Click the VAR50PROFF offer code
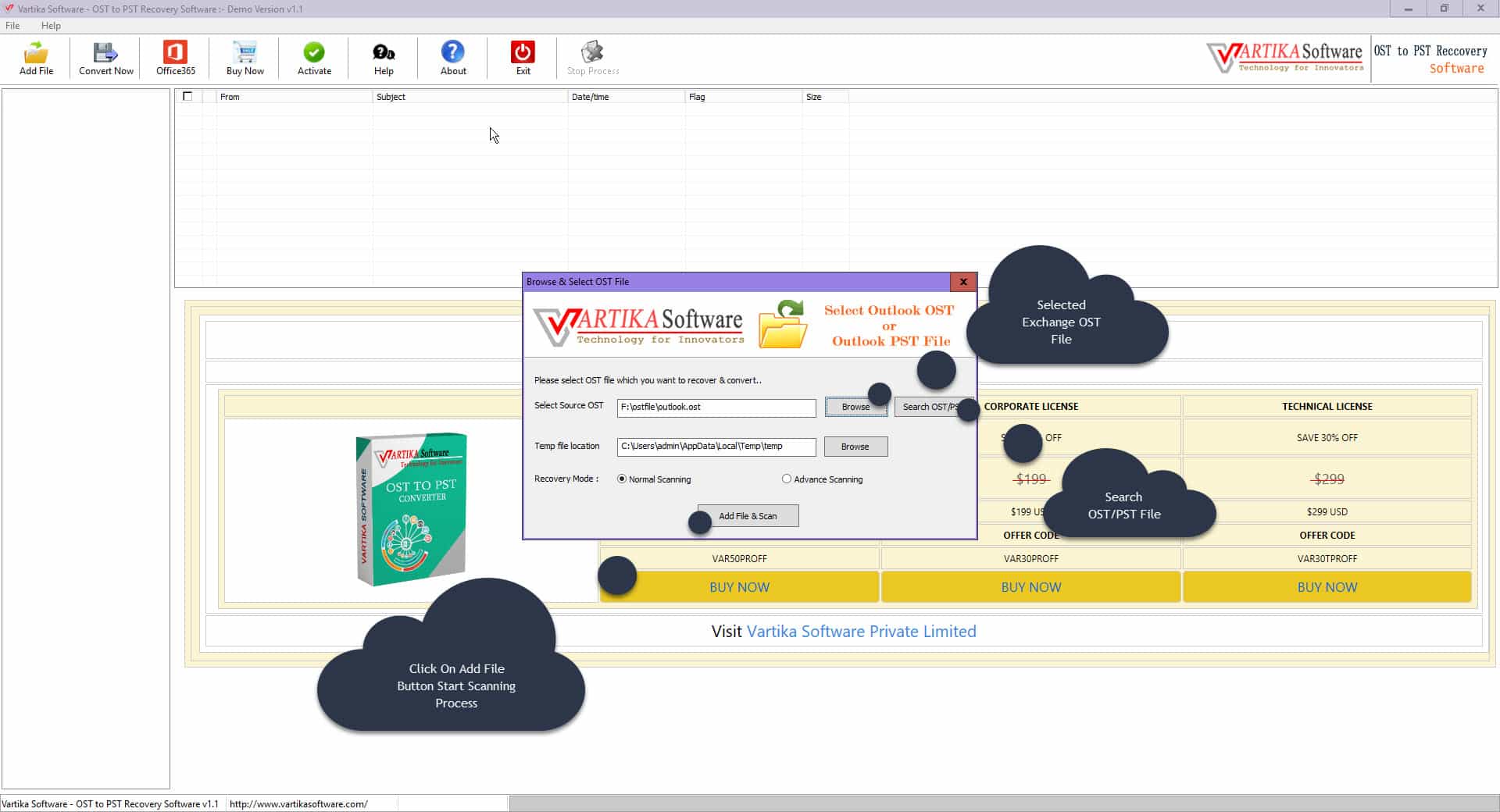The height and width of the screenshot is (812, 1500). pyautogui.click(x=739, y=558)
